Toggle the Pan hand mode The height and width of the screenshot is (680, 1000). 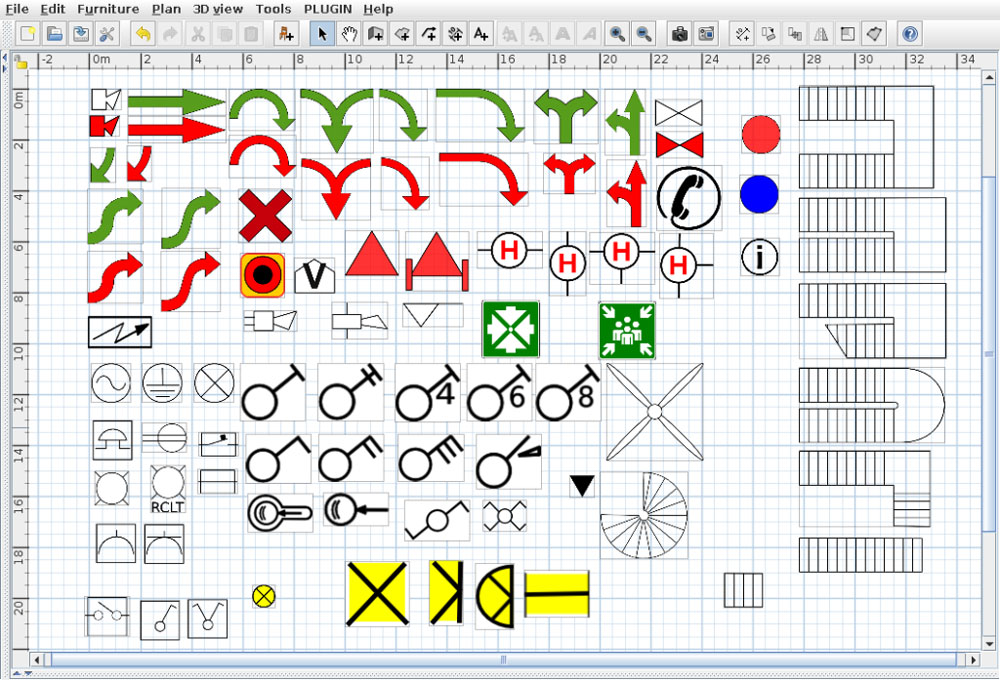[349, 34]
